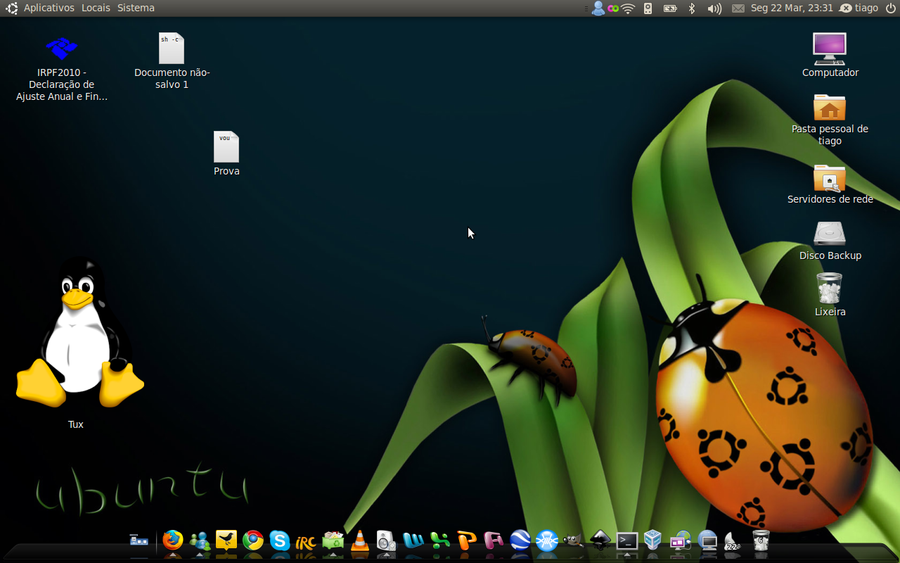Select the Prova file on desktop
Screen dimensions: 900x563
226,153
